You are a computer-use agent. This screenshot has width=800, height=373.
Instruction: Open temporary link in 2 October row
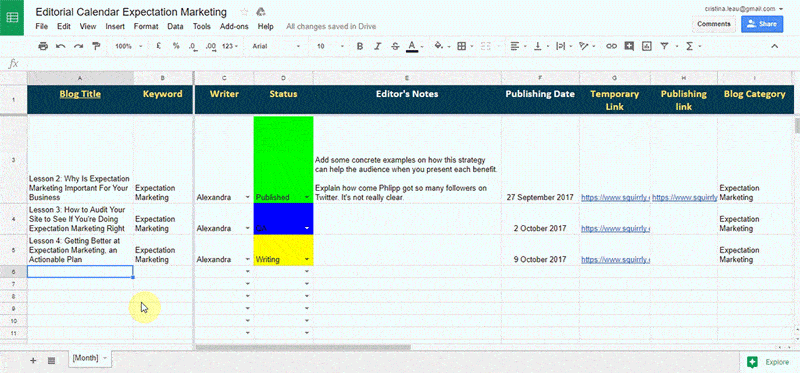click(x=615, y=229)
